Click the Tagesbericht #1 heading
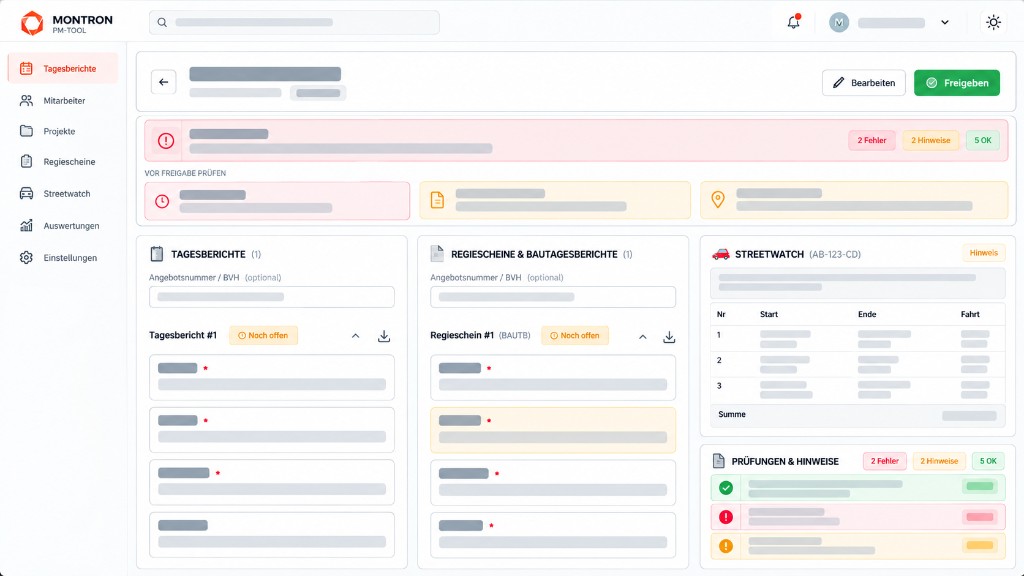The width and height of the screenshot is (1024, 576). 183,335
